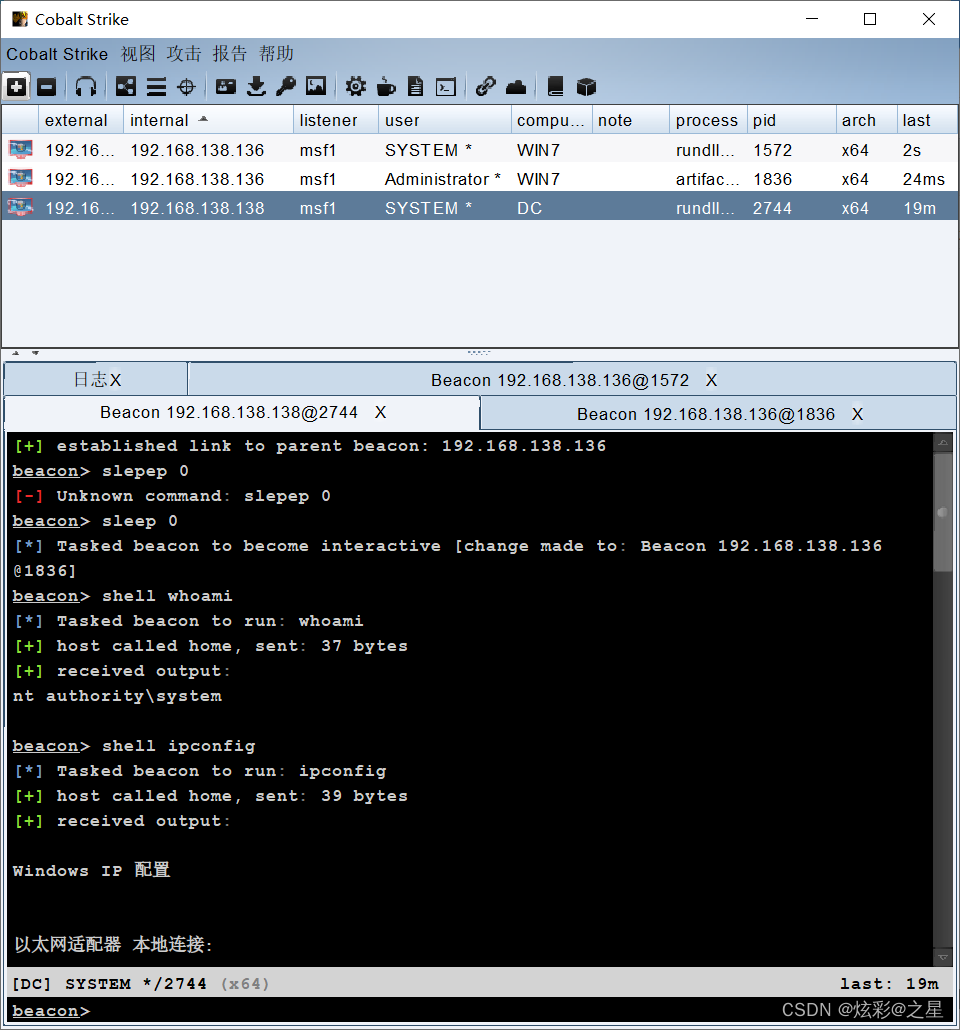Click the session icon of pid 1836 row
The height and width of the screenshot is (1030, 960).
[20, 178]
